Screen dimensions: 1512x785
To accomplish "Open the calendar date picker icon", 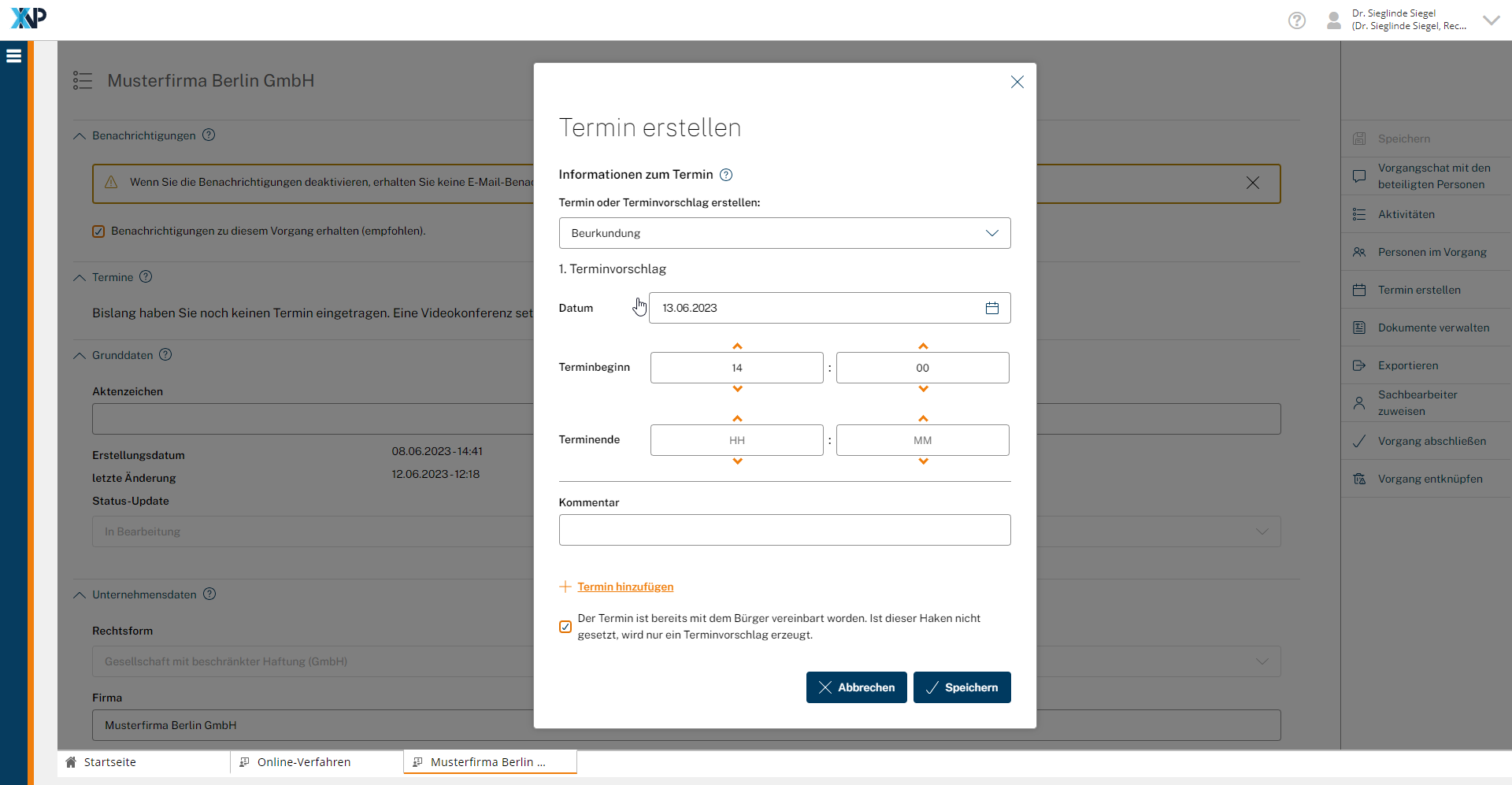I will point(992,308).
